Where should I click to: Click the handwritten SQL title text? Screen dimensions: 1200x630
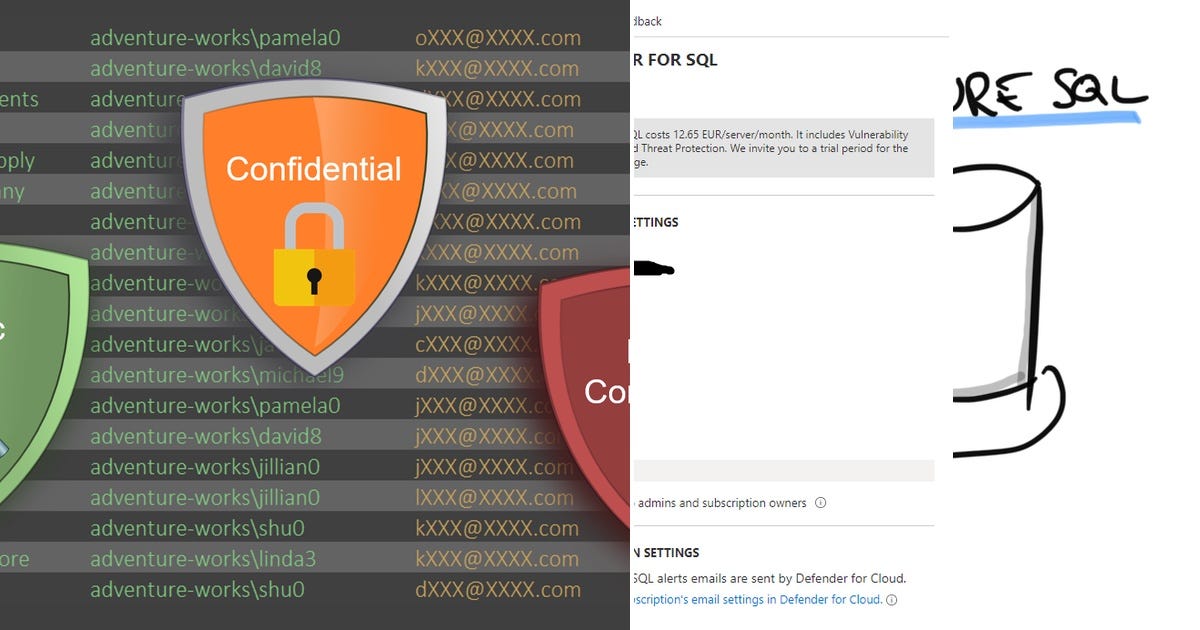(1050, 90)
